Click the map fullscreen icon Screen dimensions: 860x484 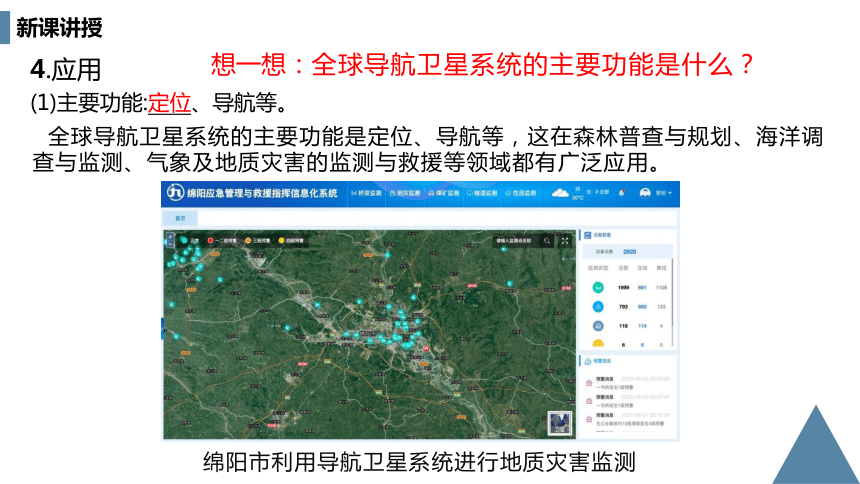565,240
